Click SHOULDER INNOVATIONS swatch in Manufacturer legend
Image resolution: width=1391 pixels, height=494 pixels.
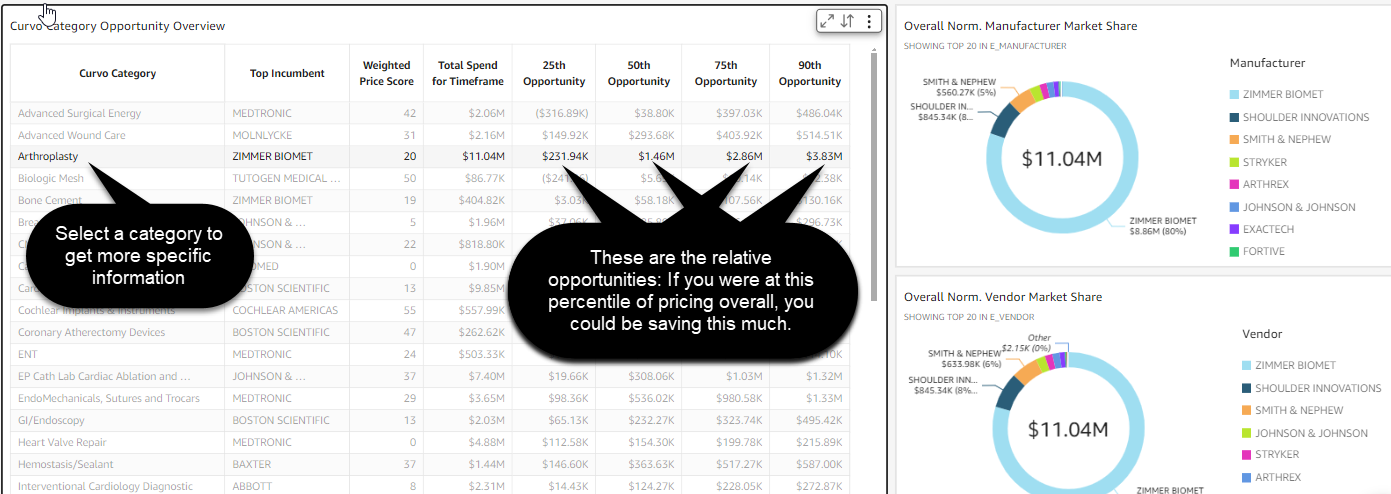click(1235, 117)
